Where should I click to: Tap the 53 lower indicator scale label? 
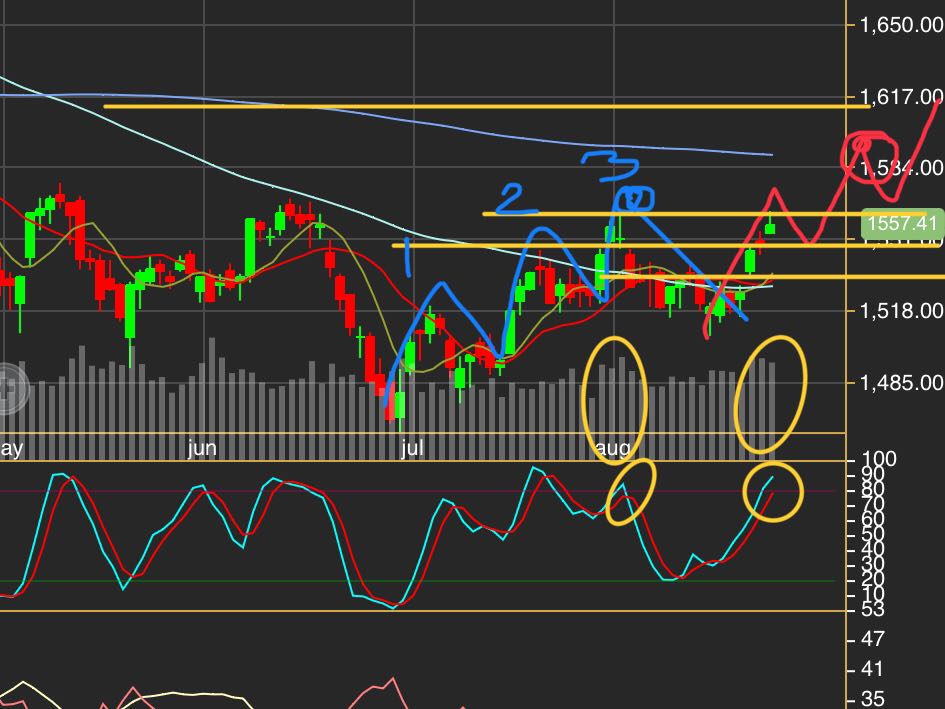click(x=872, y=610)
